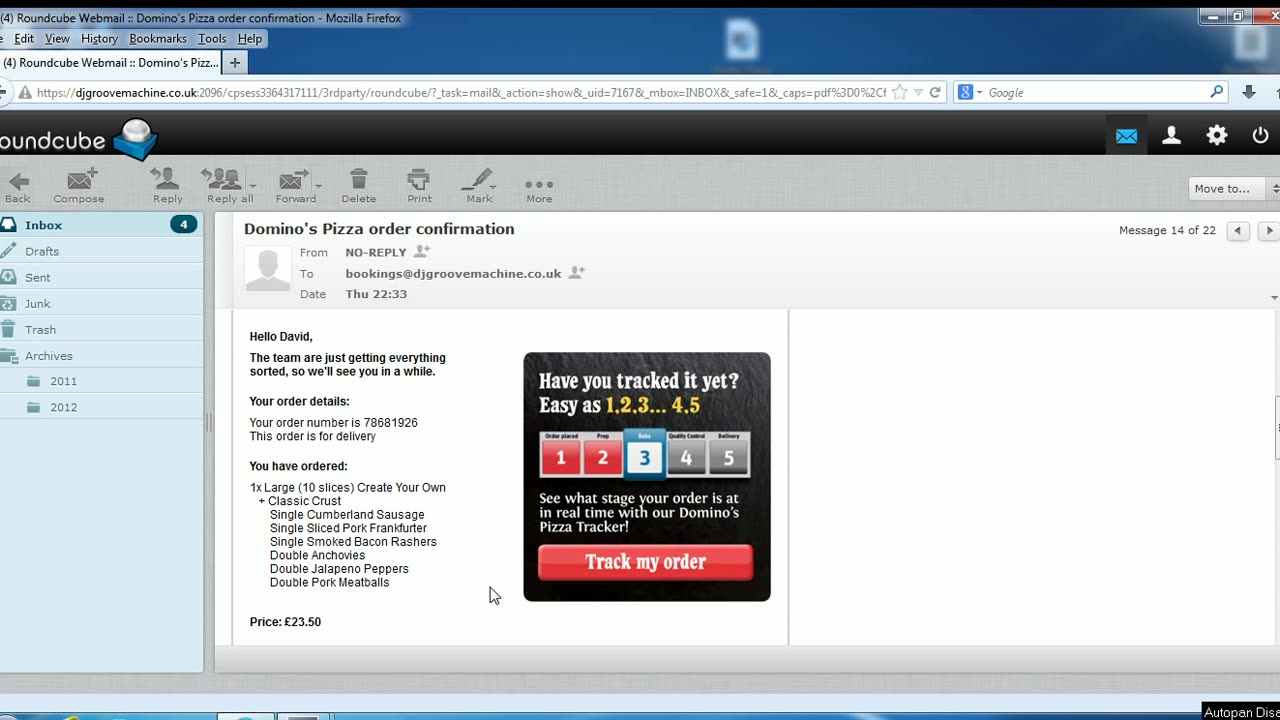The width and height of the screenshot is (1280, 720).
Task: Compose a new email message
Action: coord(79,185)
